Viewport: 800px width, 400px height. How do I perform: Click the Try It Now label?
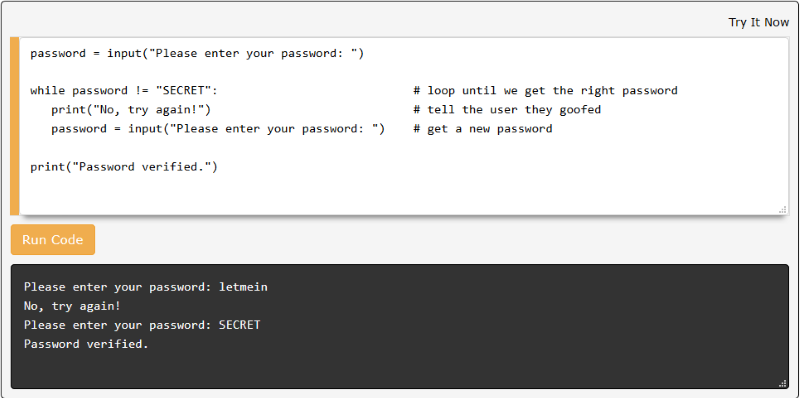point(758,22)
